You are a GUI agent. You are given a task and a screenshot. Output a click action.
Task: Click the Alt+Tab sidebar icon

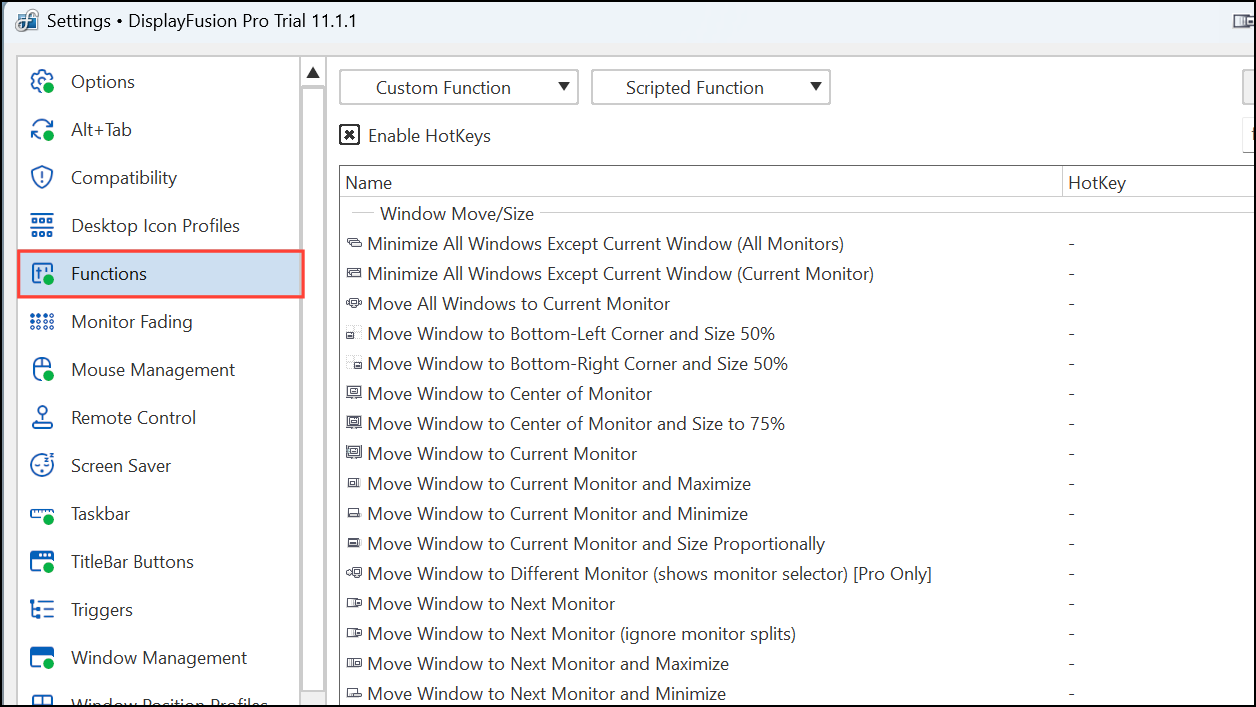42,130
